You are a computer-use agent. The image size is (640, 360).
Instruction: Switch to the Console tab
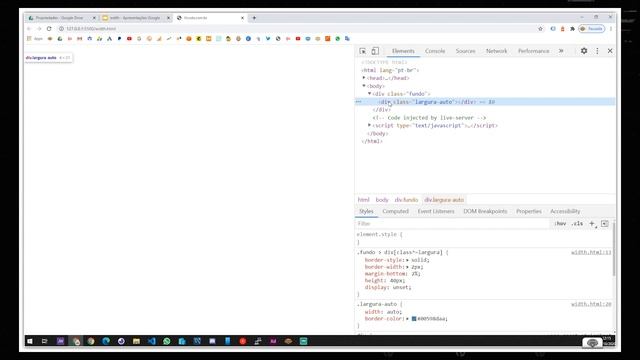435,51
